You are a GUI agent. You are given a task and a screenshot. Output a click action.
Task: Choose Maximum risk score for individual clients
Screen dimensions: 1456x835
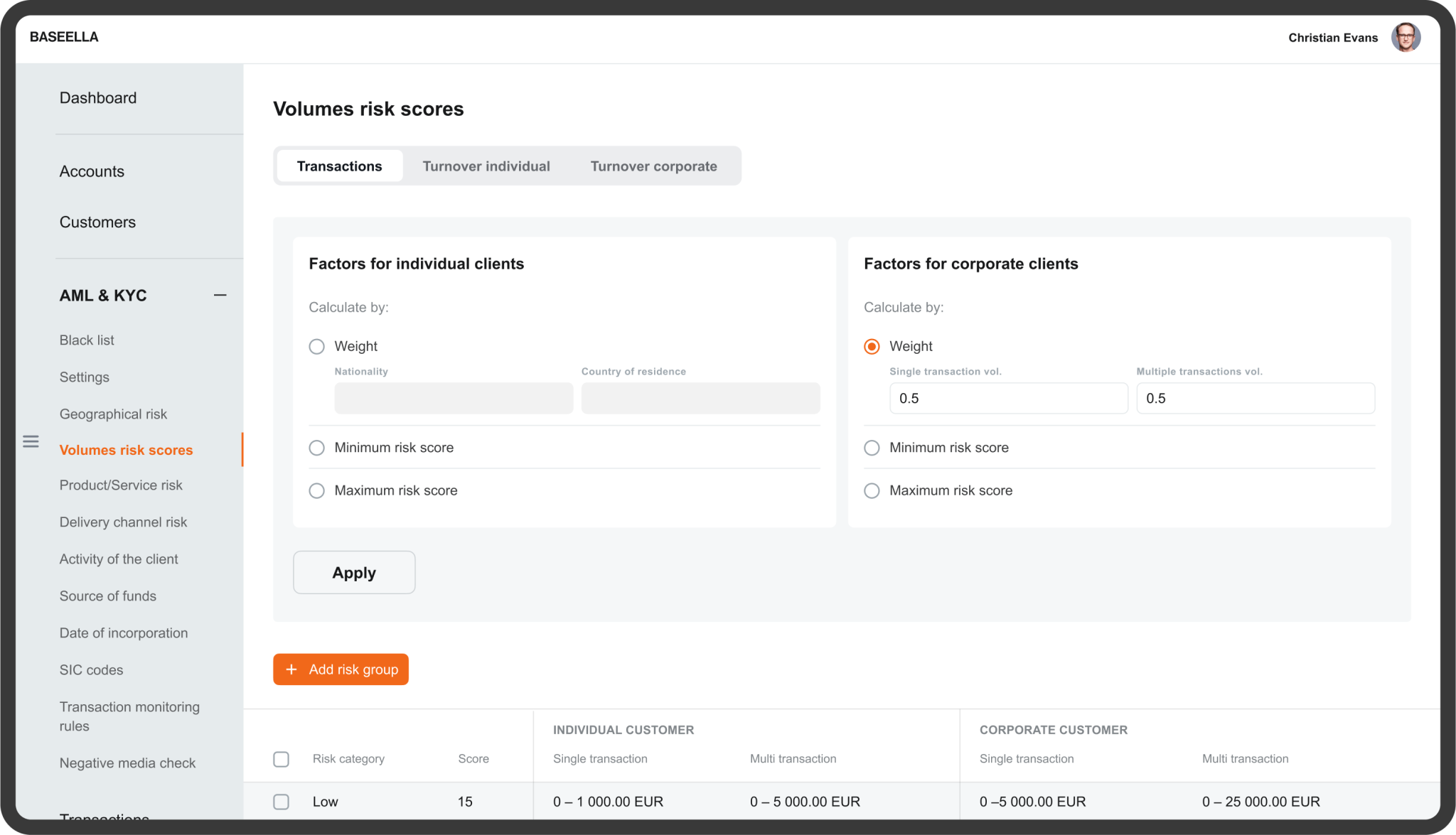click(316, 490)
